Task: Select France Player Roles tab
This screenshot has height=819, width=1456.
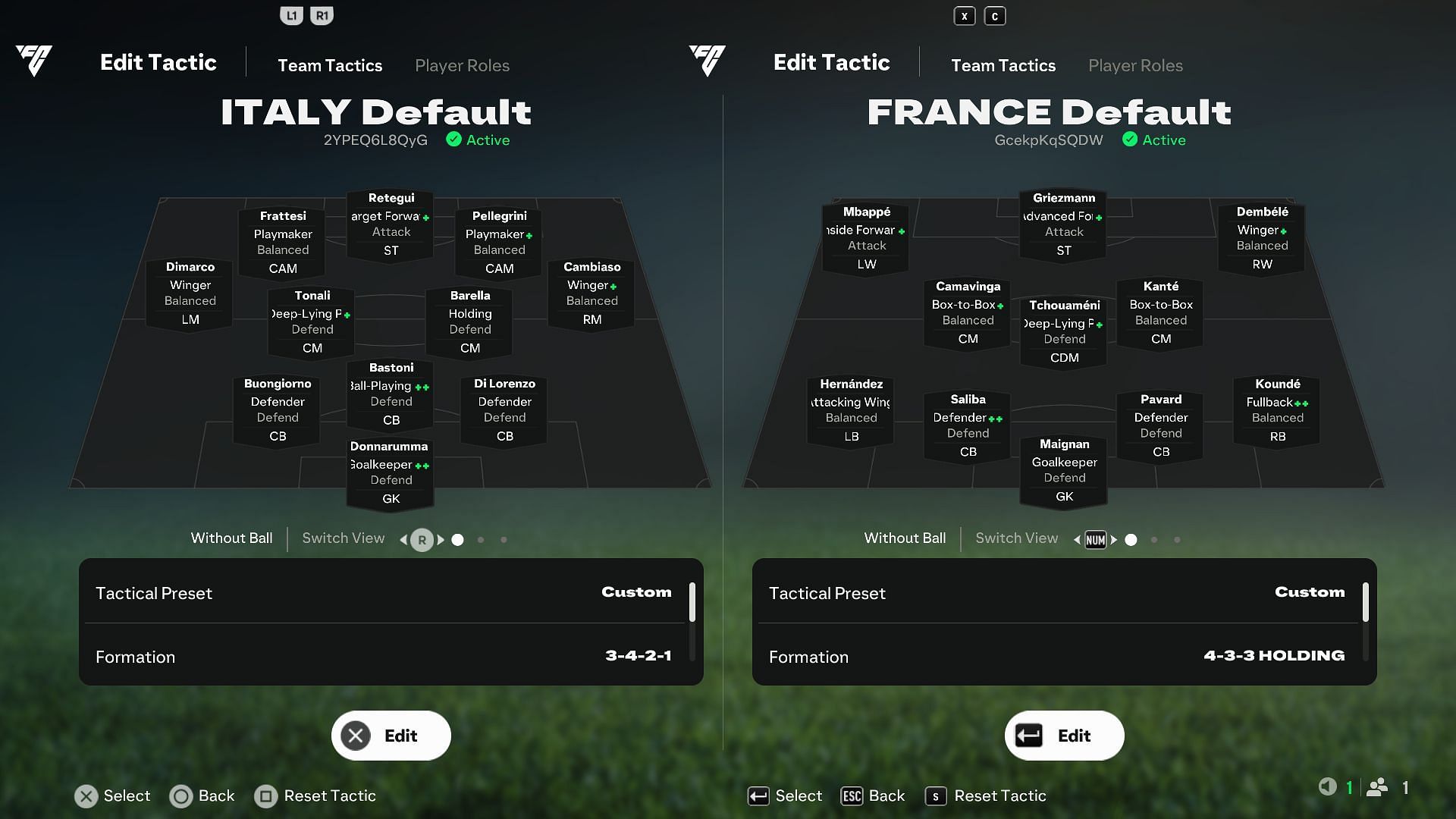Action: (x=1135, y=65)
